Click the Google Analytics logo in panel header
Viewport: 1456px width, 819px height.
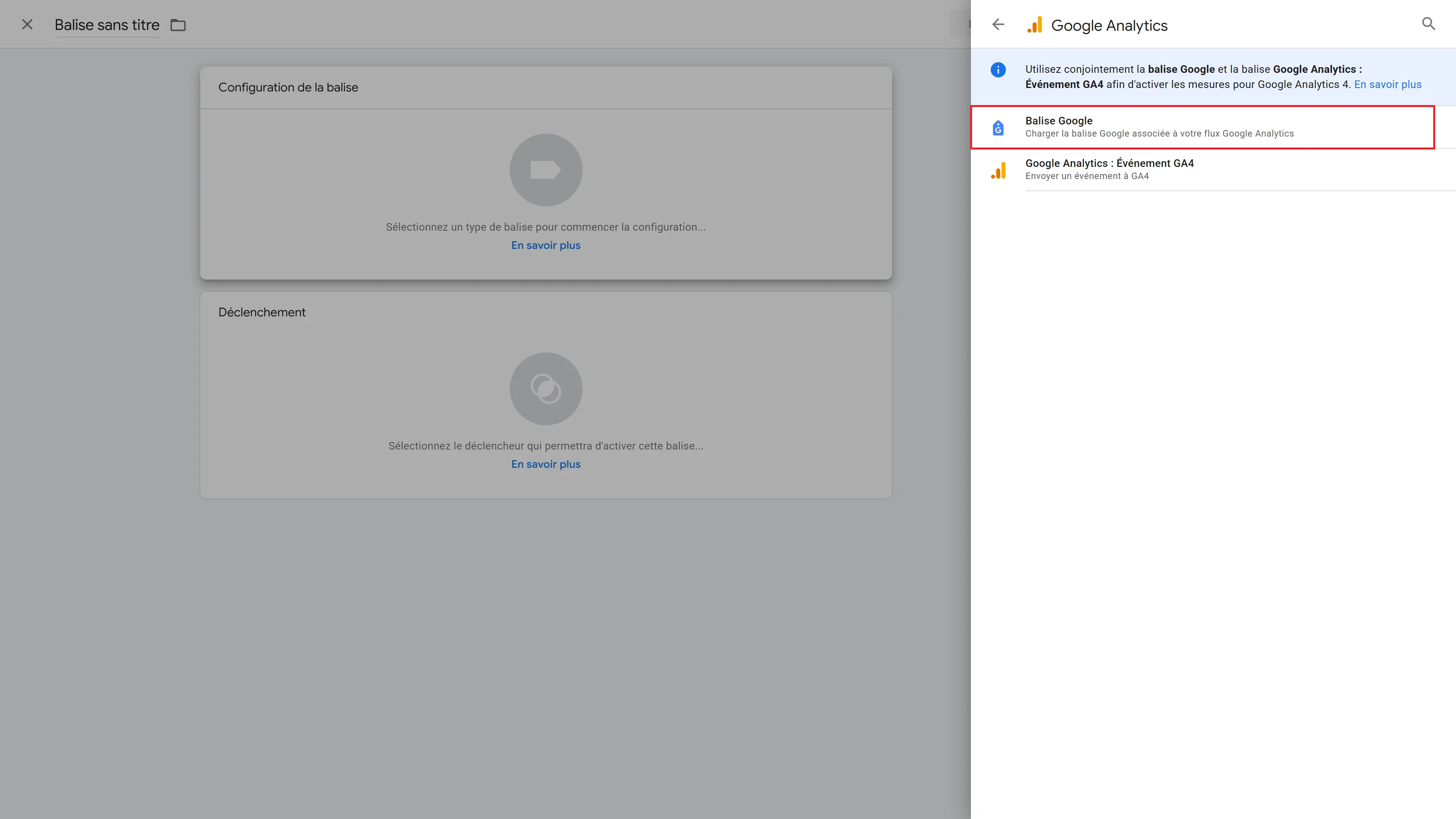coord(1035,25)
